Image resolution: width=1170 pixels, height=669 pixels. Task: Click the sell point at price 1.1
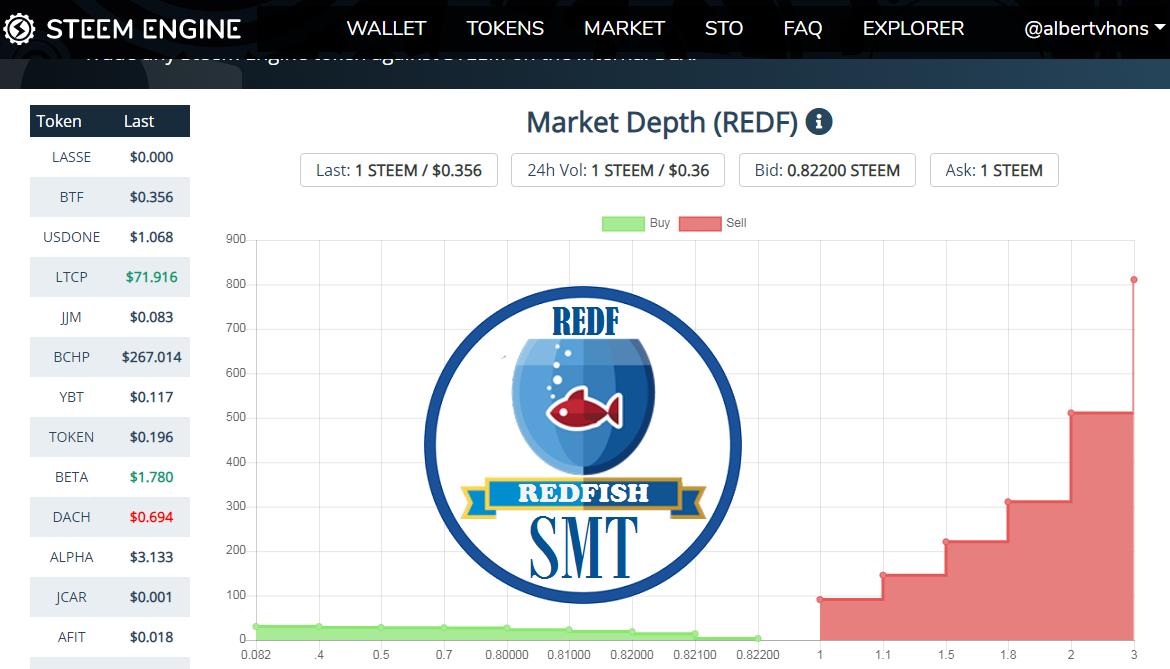pos(883,575)
